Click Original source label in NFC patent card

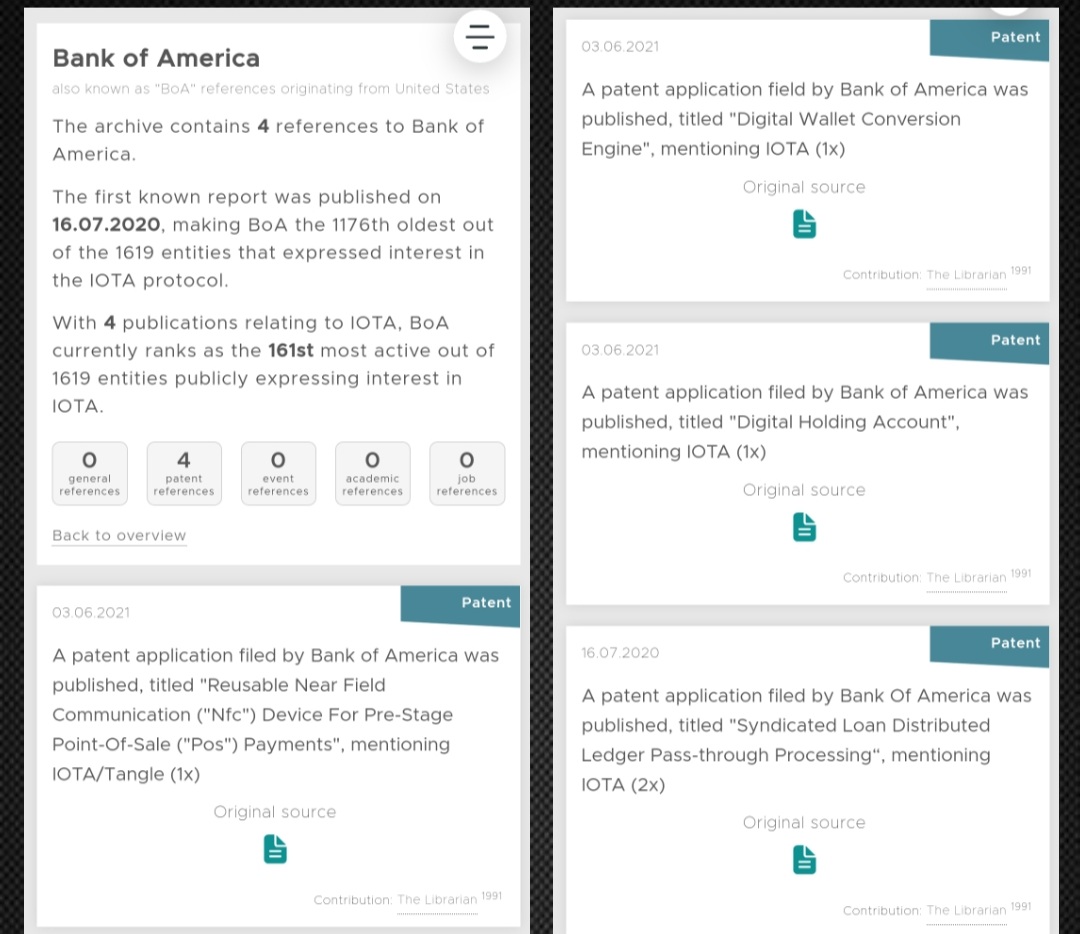(275, 812)
